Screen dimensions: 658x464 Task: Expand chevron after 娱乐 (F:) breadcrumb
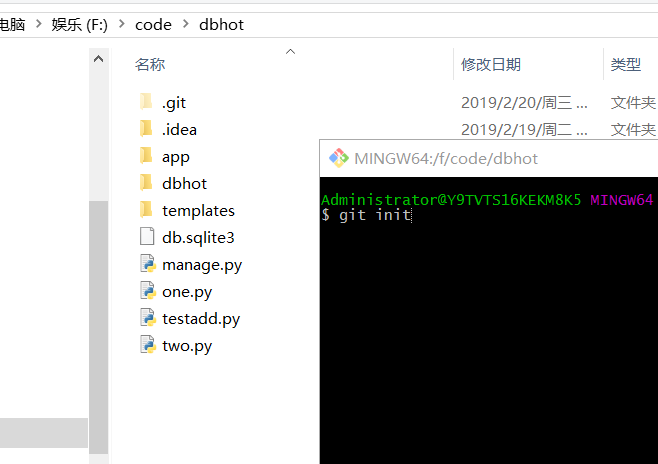coord(122,24)
